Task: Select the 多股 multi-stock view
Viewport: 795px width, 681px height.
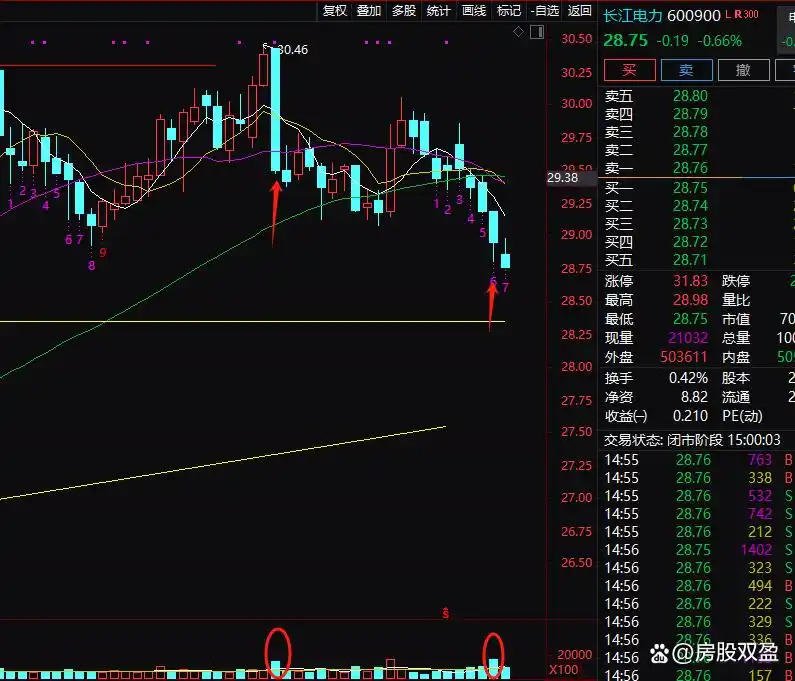Action: tap(403, 11)
